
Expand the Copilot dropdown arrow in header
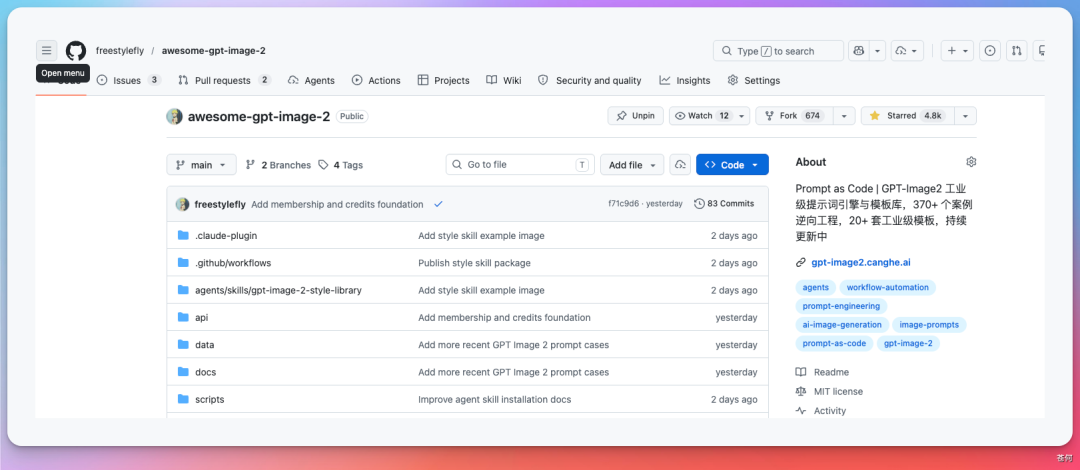pos(877,50)
